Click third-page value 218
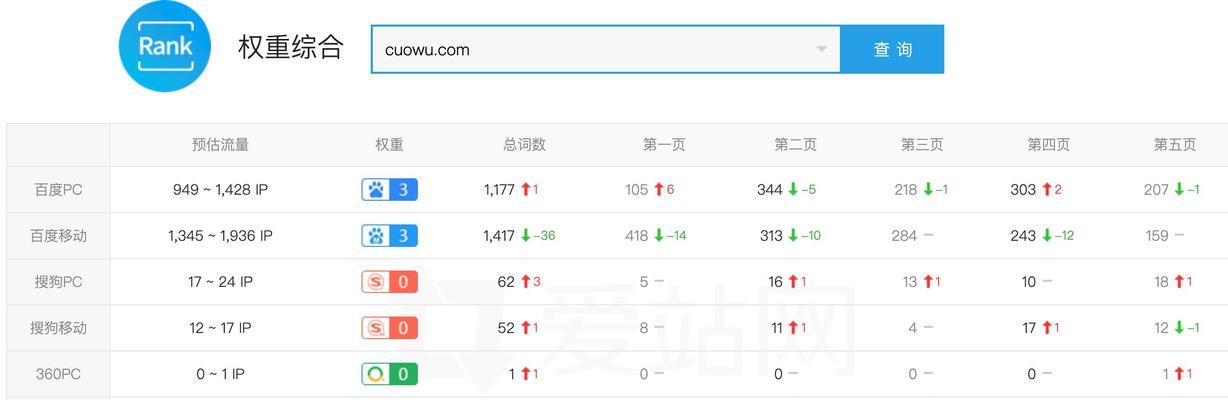Screen dimensions: 1228x400 point(906,190)
